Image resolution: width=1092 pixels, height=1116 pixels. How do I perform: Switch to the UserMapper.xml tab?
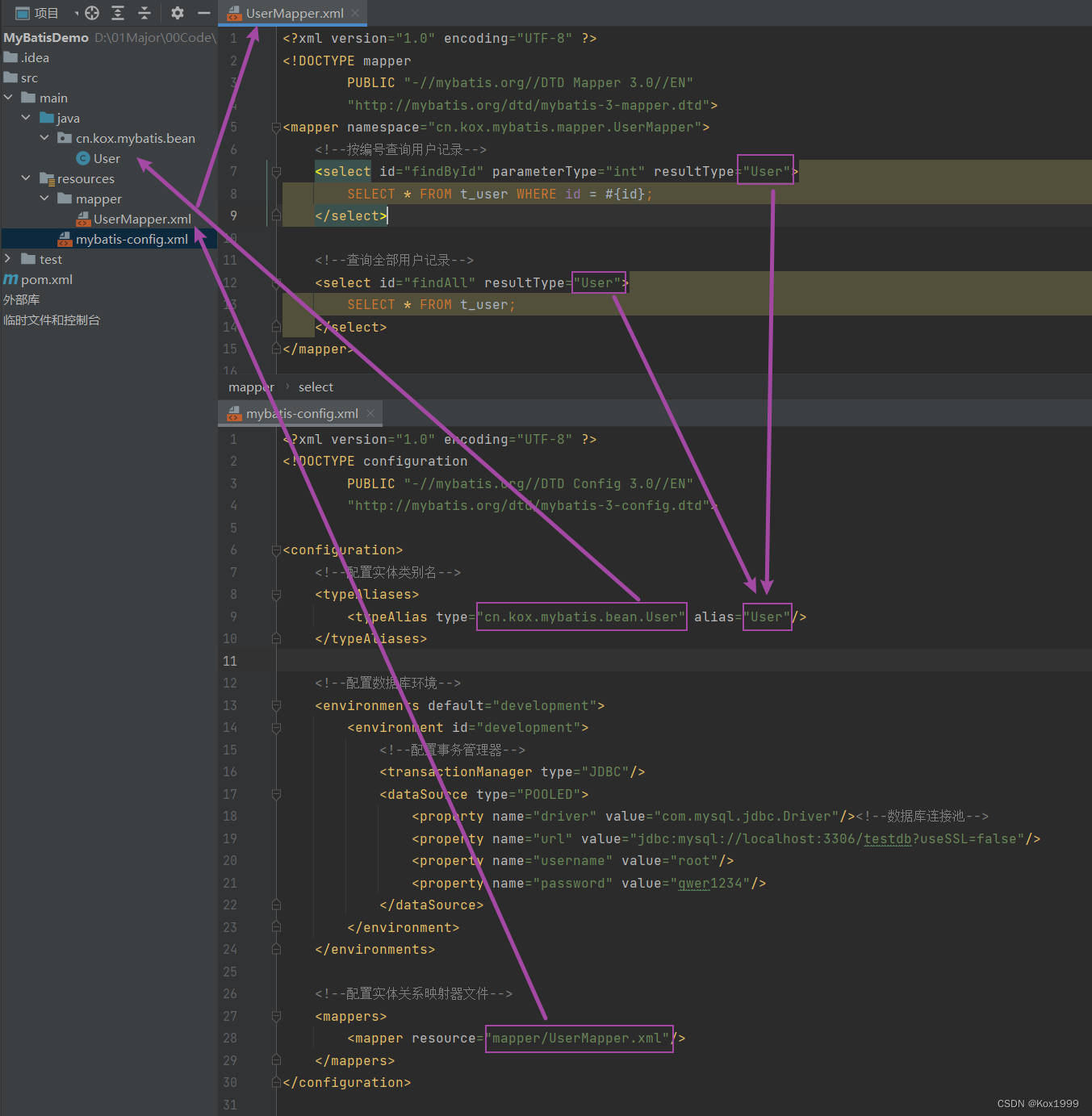tap(294, 13)
